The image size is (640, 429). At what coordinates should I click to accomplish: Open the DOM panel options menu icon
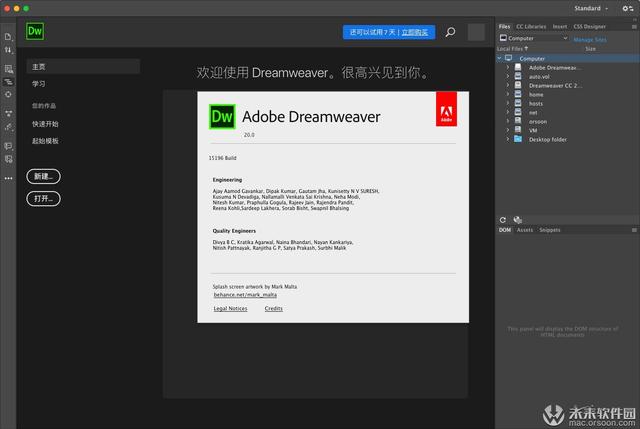[634, 230]
